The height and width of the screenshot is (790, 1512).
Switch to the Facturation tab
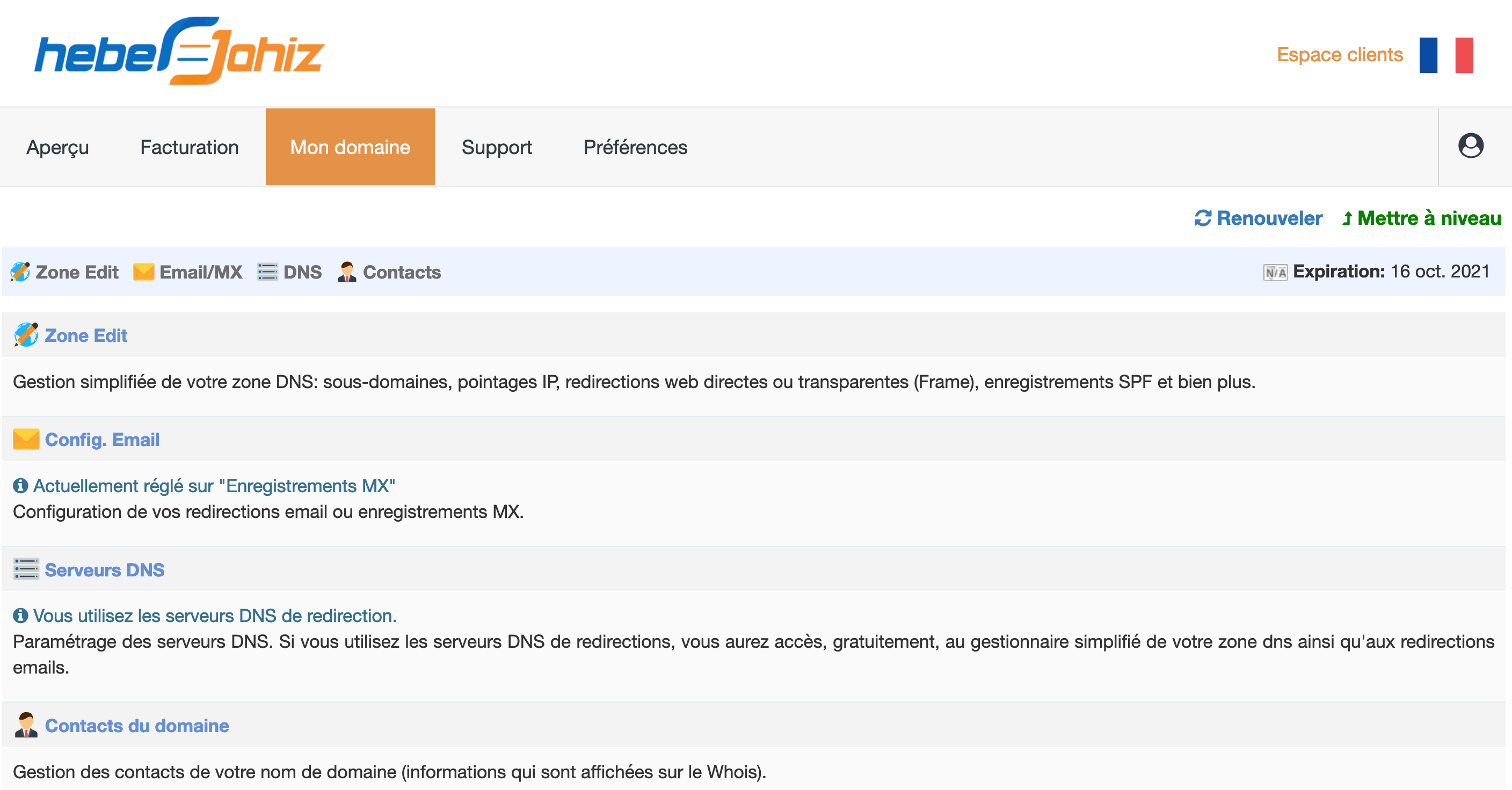(x=189, y=147)
